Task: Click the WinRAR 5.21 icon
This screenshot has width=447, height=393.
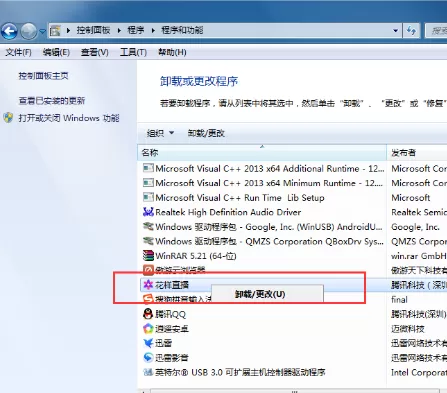Action: pyautogui.click(x=148, y=256)
